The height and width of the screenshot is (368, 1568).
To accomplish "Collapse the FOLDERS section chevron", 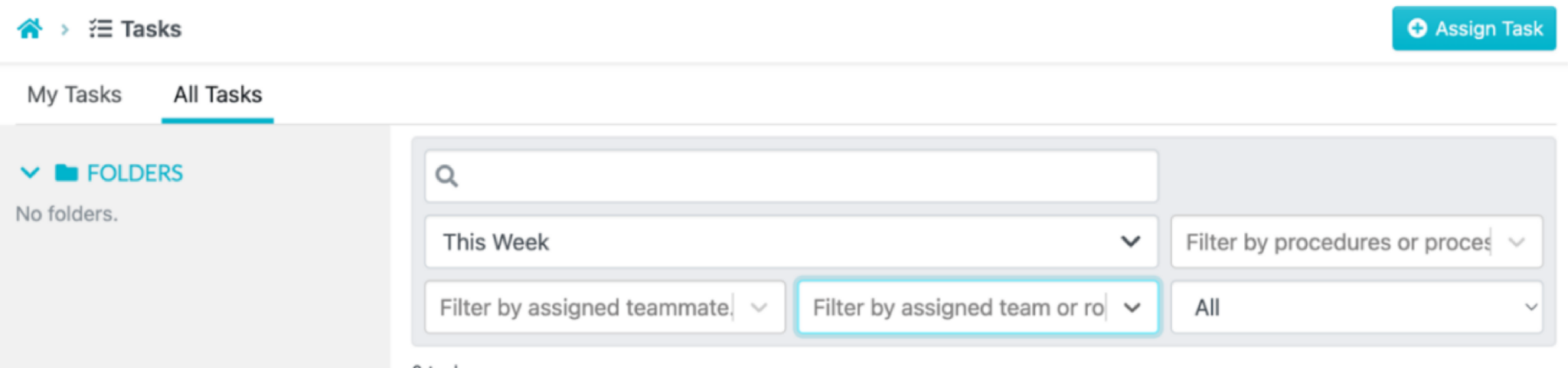I will (x=30, y=172).
